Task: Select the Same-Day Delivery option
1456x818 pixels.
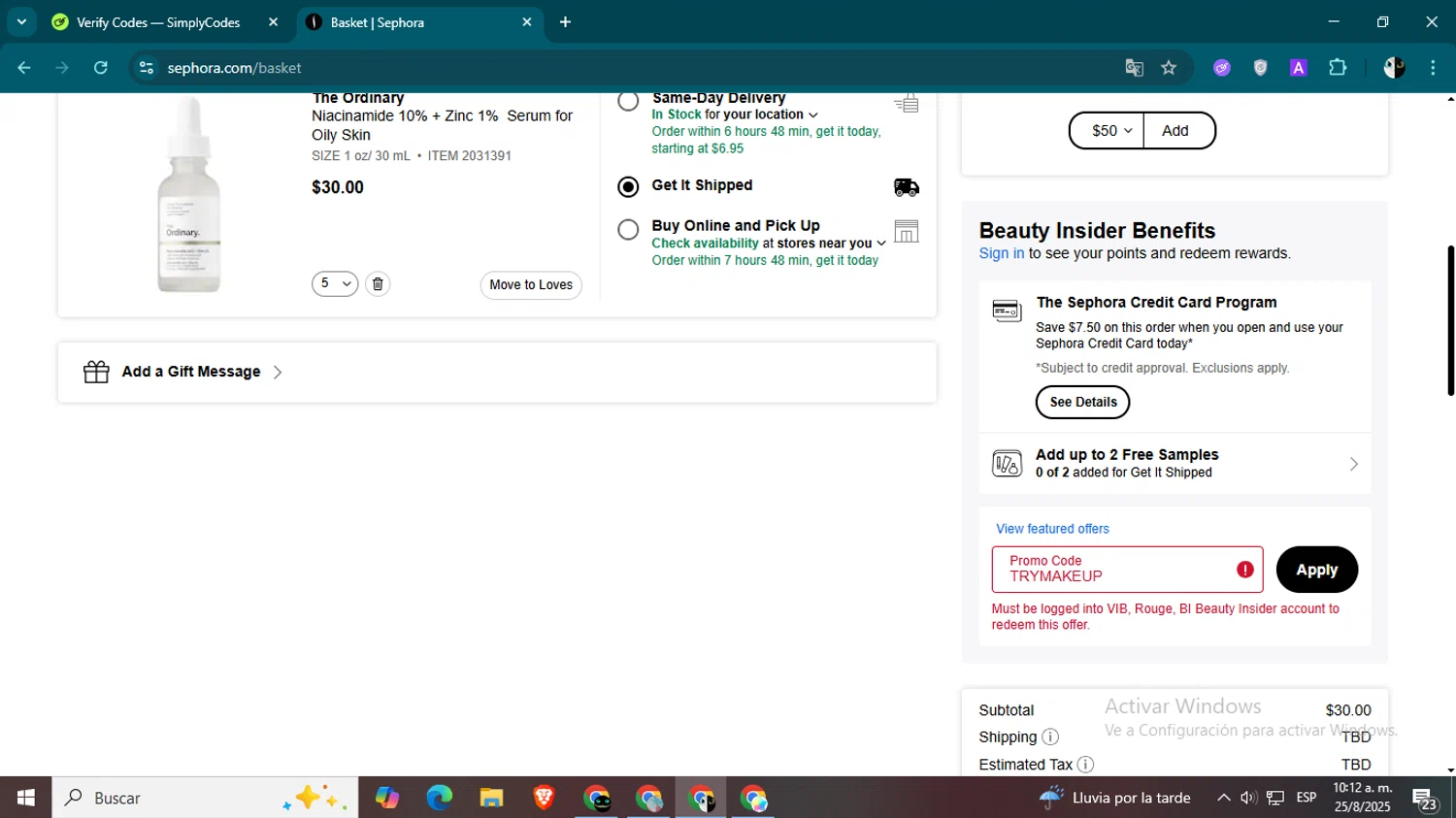Action: coord(628,101)
